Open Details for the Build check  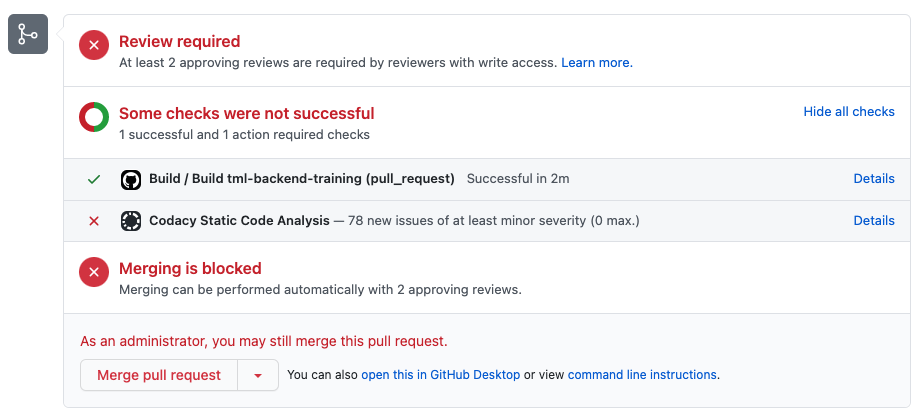(873, 179)
